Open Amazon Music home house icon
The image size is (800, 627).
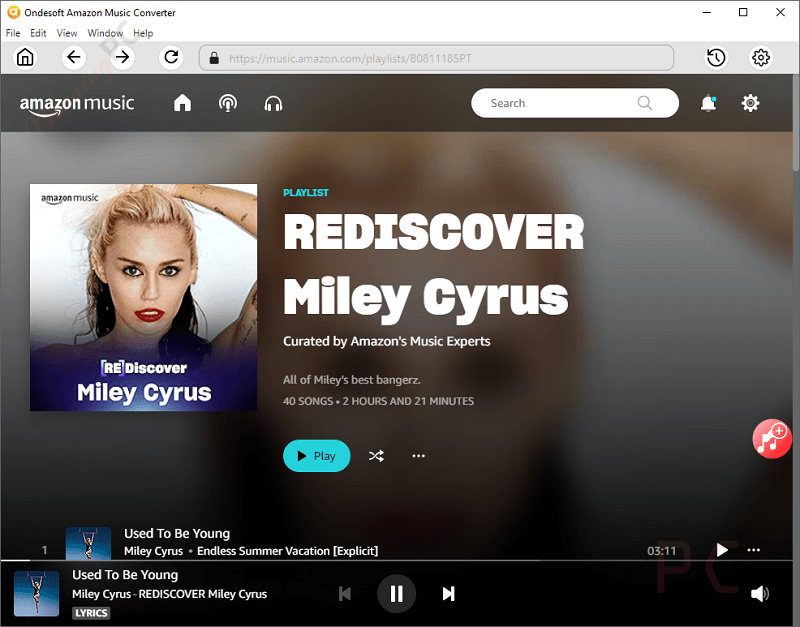182,104
